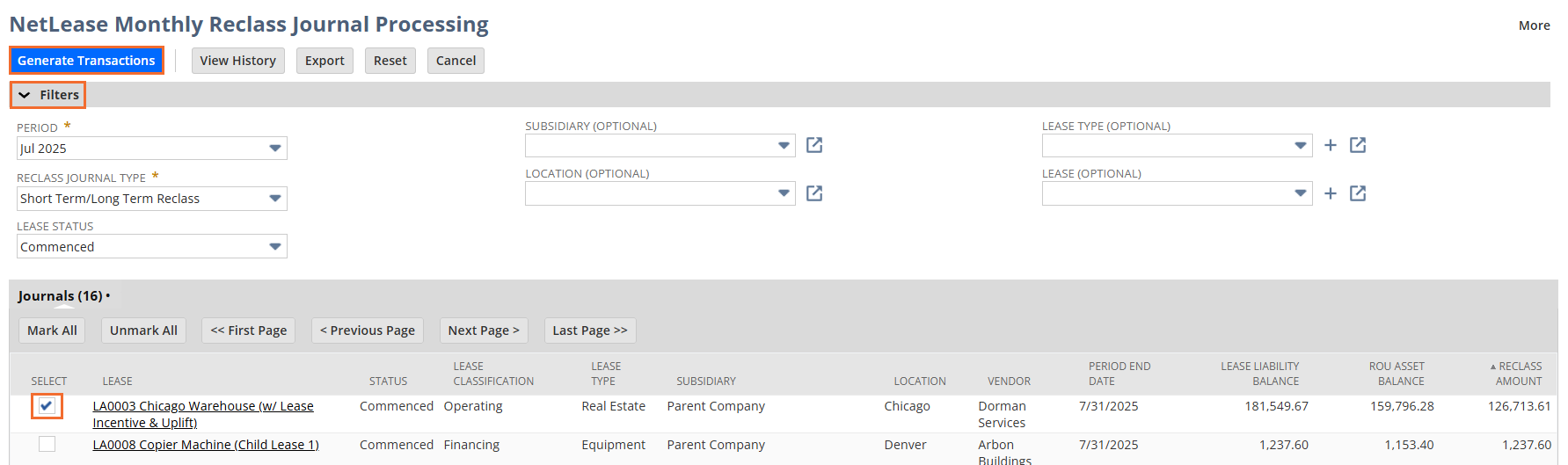1568x465 pixels.
Task: Click Generate Transactions
Action: (x=86, y=61)
